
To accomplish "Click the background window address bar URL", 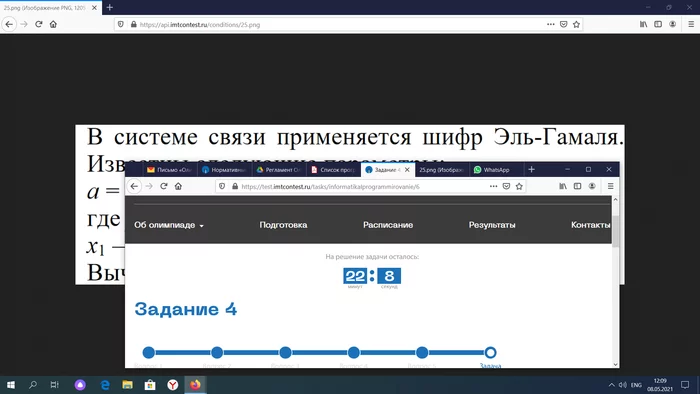I will (x=200, y=25).
